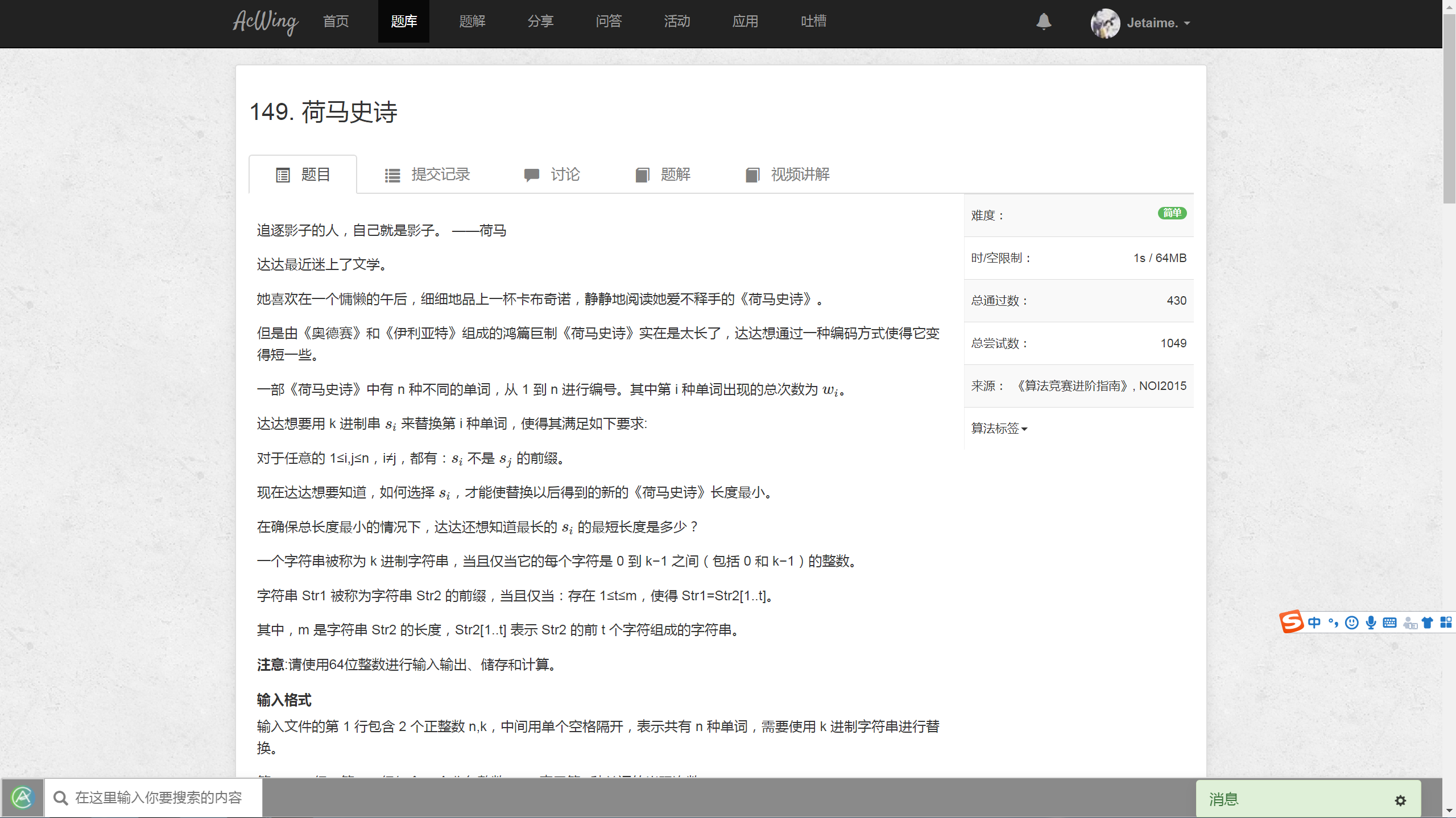This screenshot has height=818, width=1456.
Task: Switch to the 提交记录 tab
Action: (x=441, y=175)
